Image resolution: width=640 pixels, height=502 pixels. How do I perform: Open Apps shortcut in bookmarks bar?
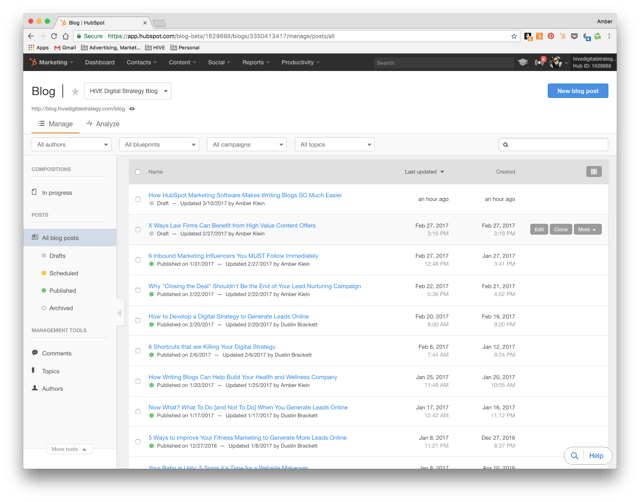(x=38, y=47)
